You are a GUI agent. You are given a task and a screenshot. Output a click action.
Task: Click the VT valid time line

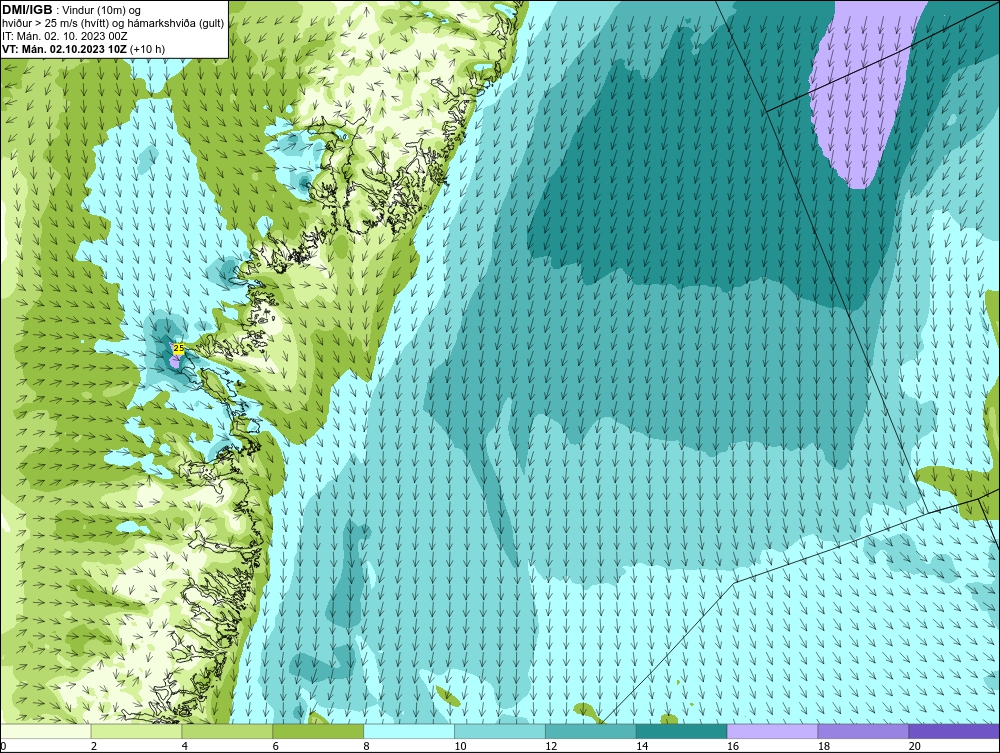coord(83,49)
